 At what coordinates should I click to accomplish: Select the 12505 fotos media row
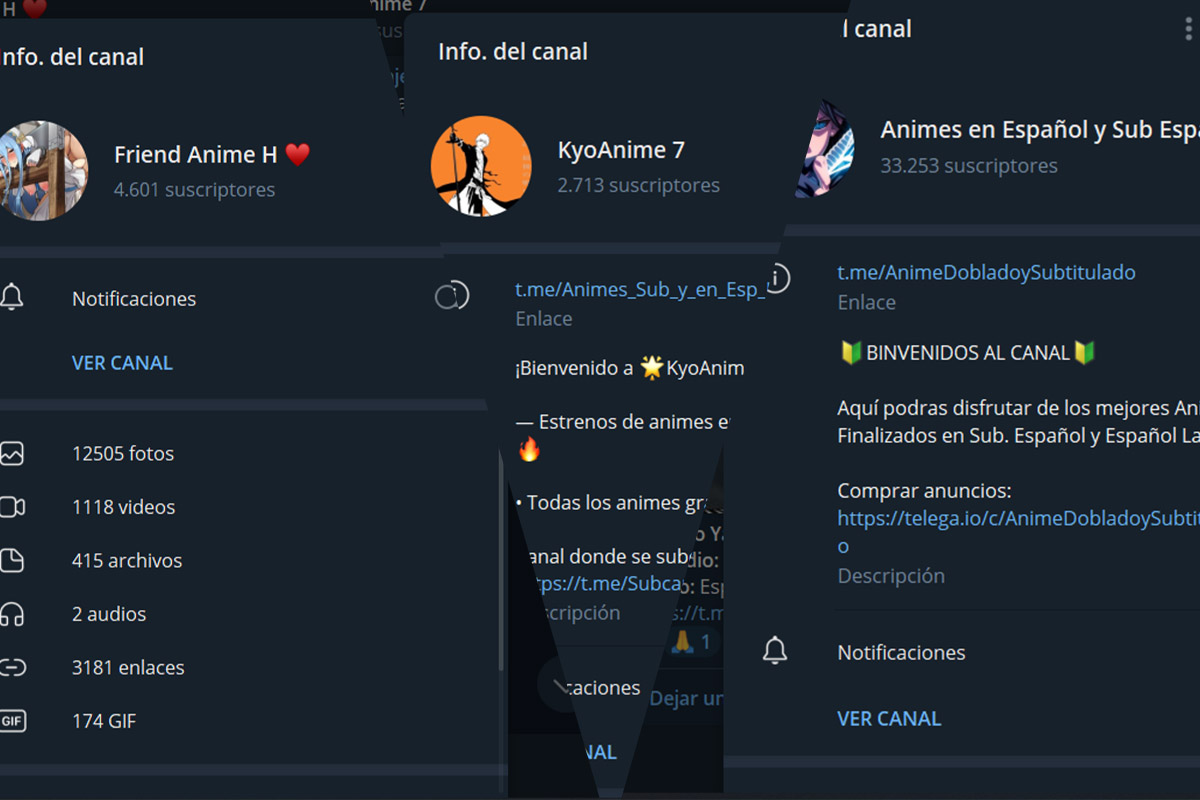250,454
